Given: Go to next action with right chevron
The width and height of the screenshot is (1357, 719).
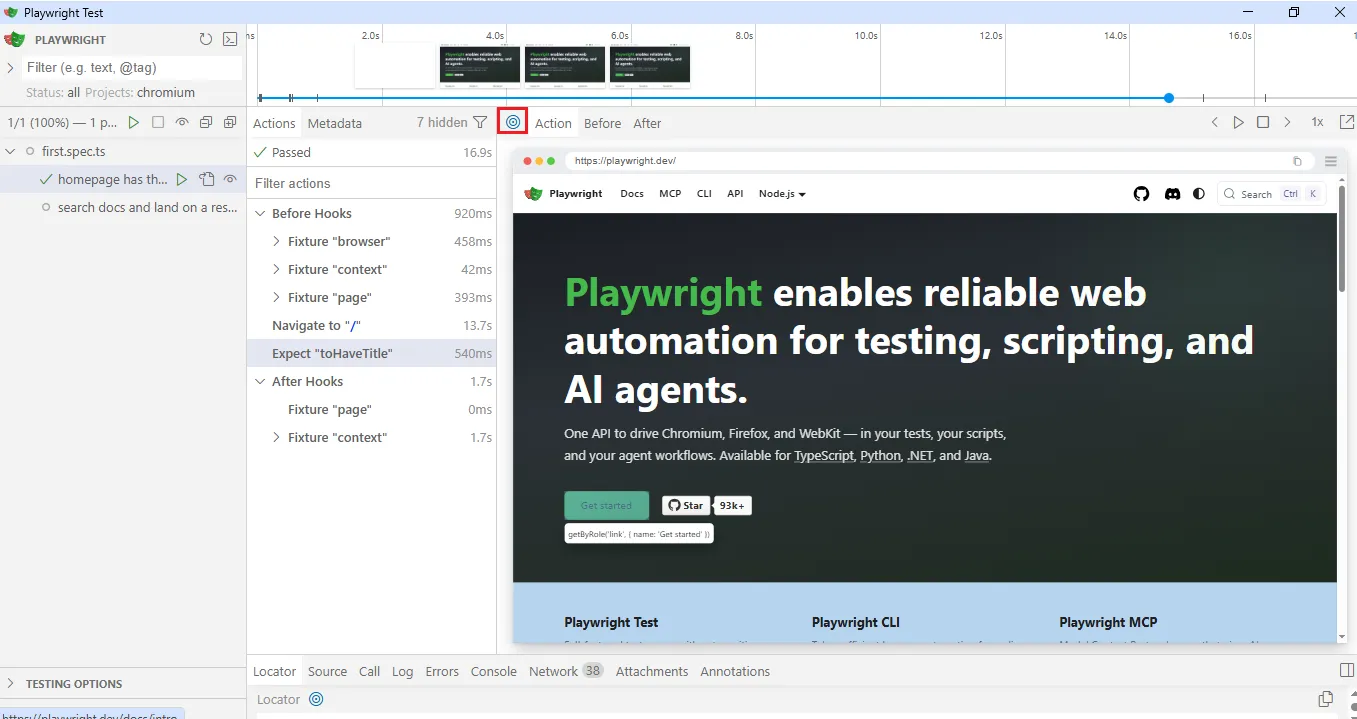Looking at the screenshot, I should 1287,122.
